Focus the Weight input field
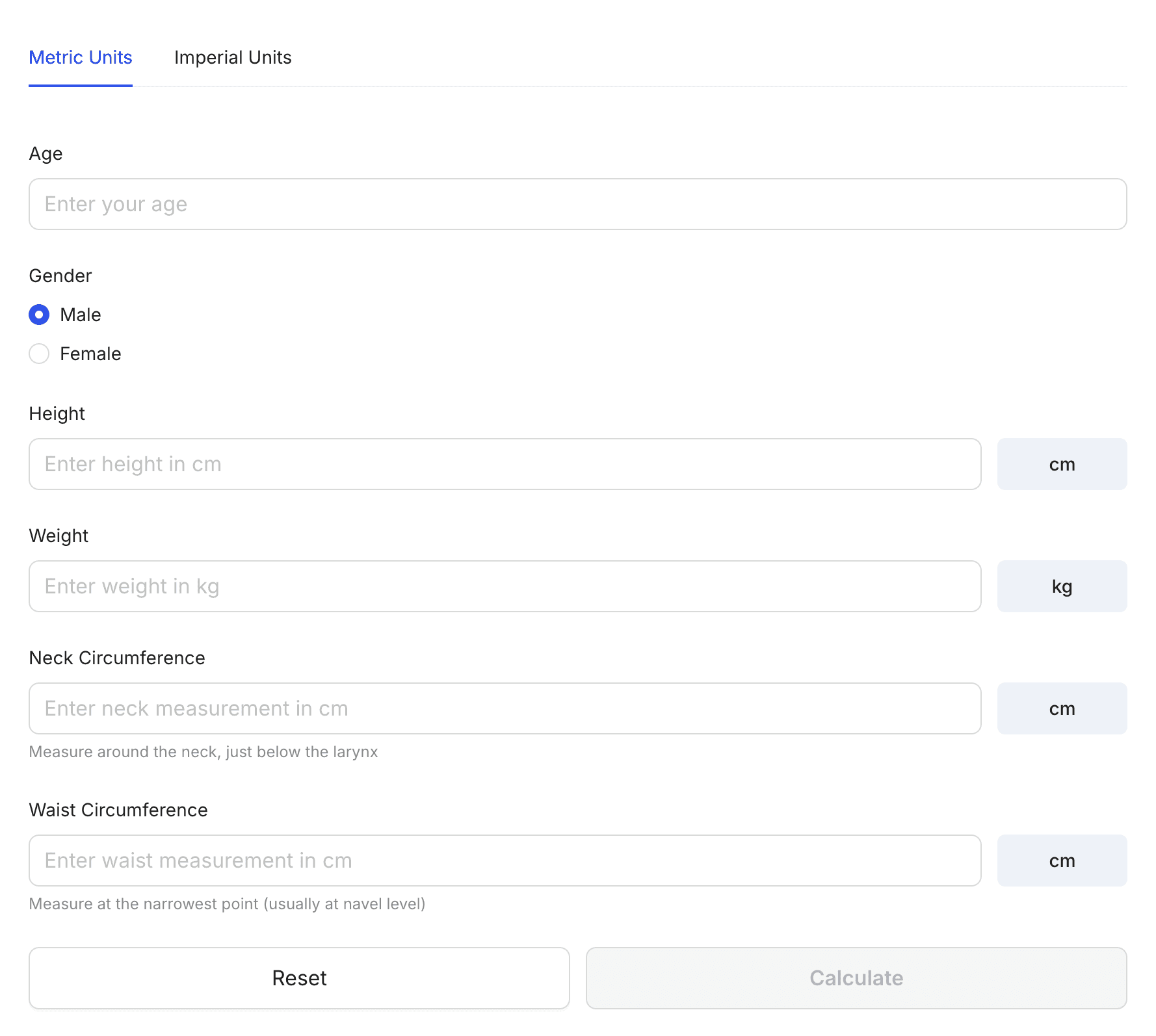 (x=505, y=586)
